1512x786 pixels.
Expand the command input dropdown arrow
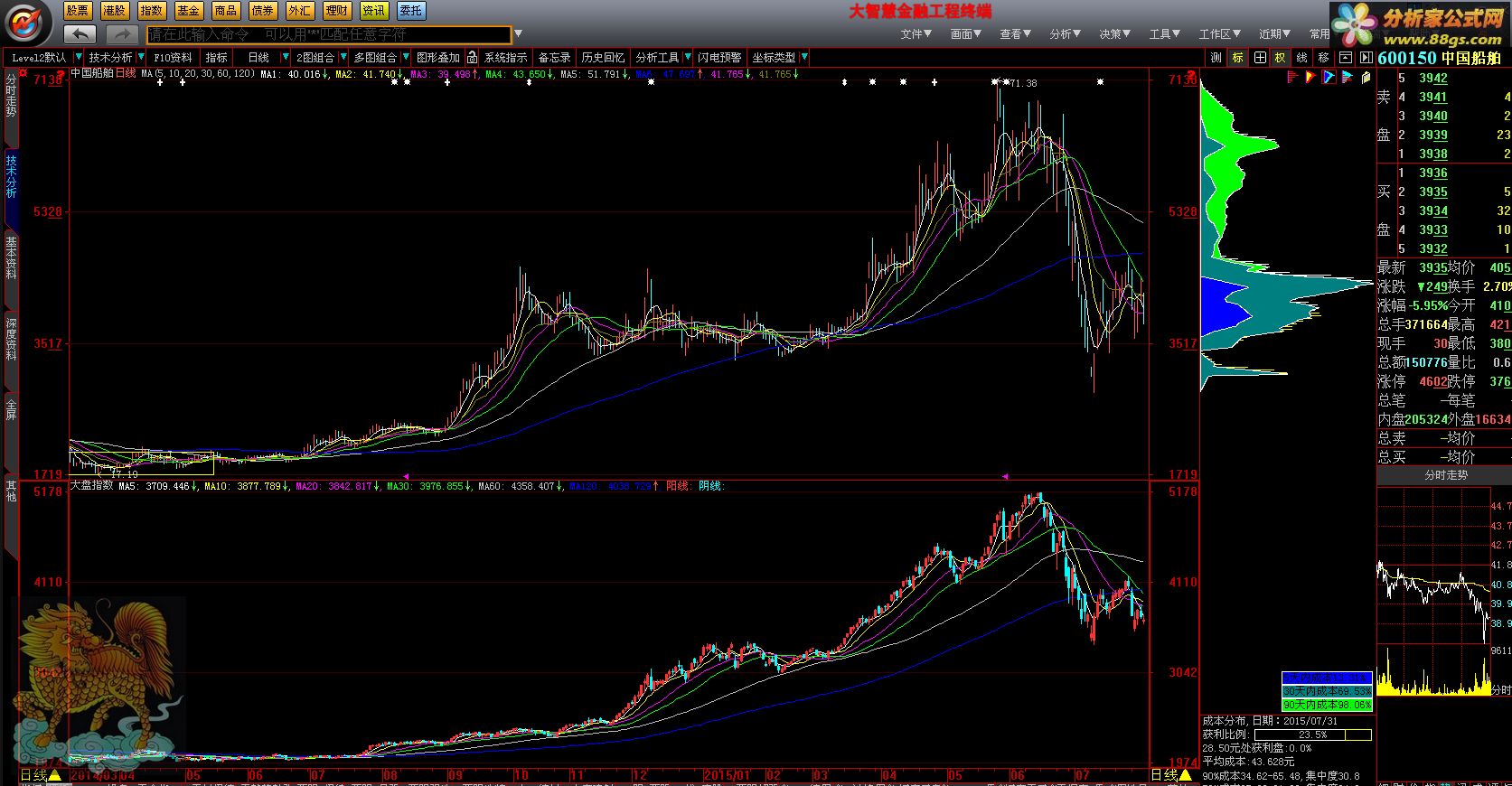518,34
